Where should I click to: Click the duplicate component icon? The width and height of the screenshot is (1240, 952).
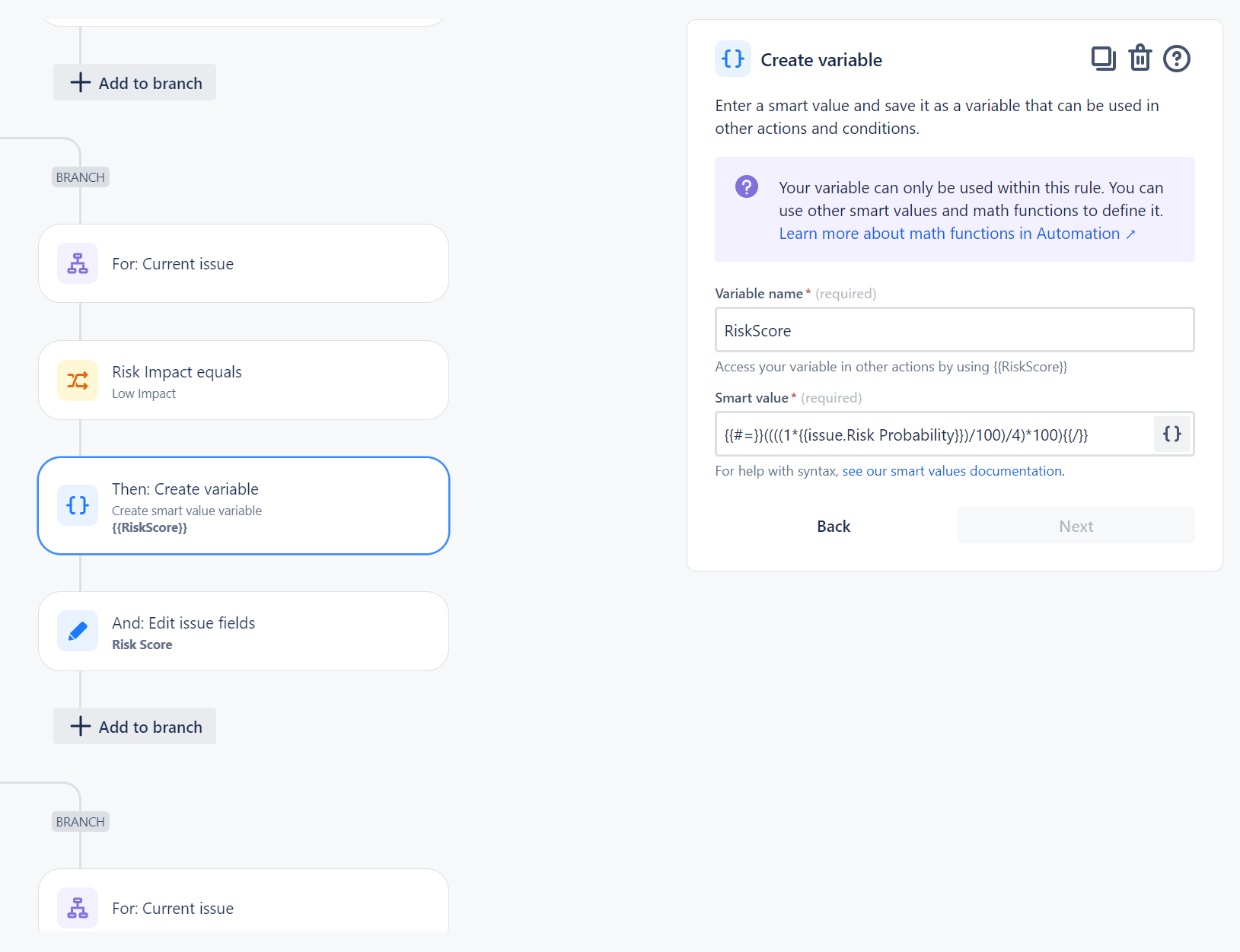coord(1103,59)
